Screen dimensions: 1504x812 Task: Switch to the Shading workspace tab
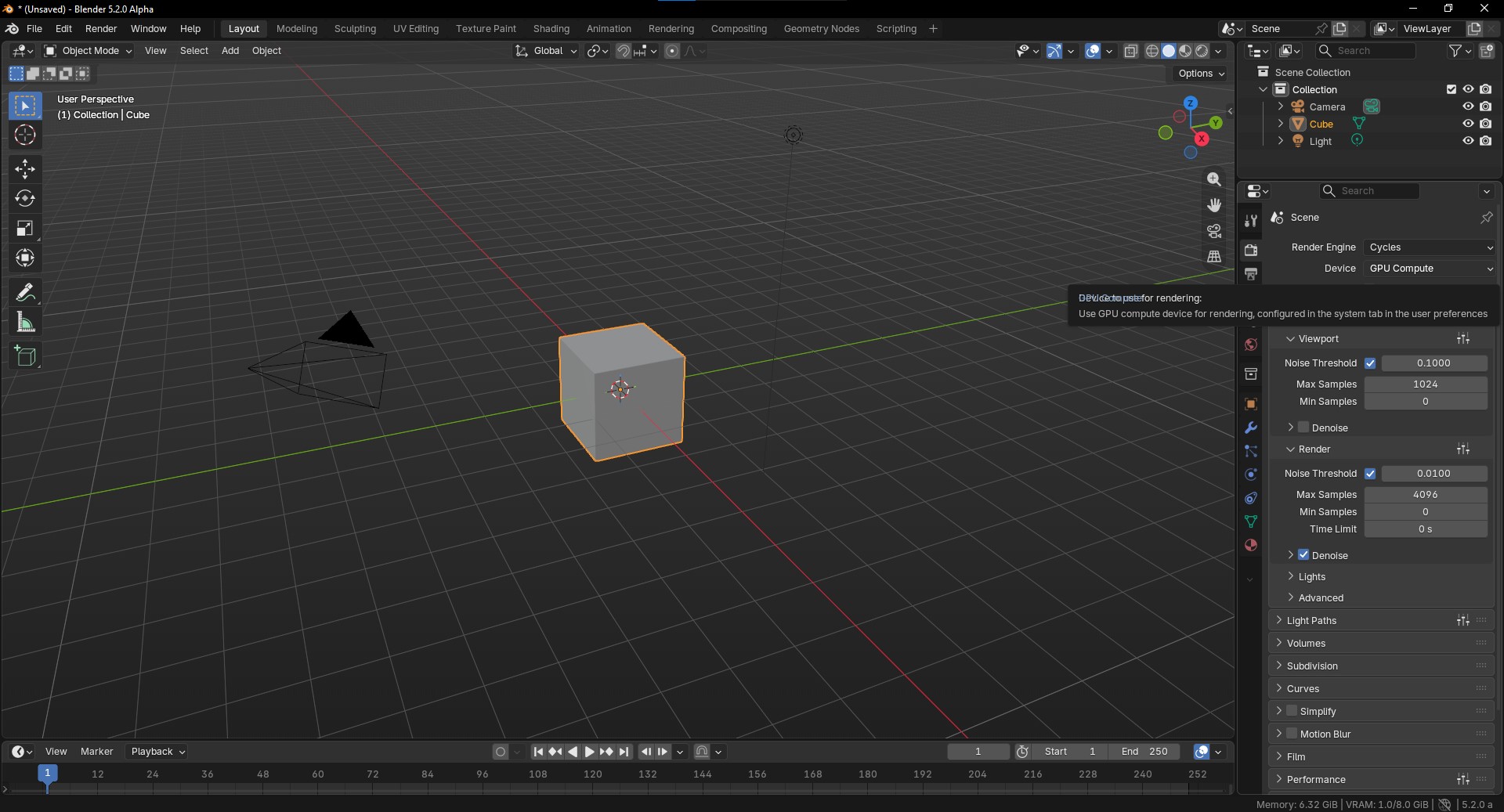(x=551, y=29)
